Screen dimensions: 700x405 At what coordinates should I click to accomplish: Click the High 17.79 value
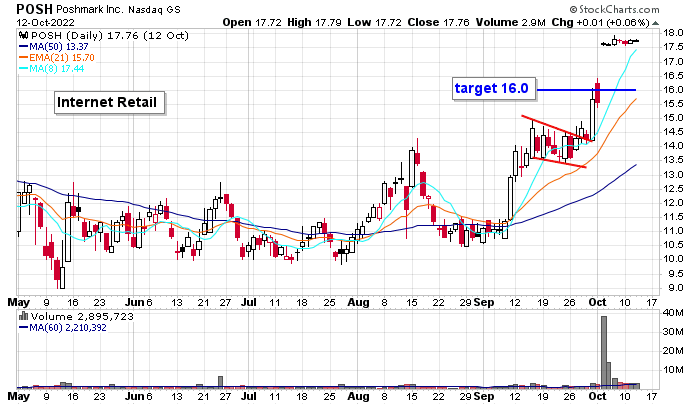(315, 22)
